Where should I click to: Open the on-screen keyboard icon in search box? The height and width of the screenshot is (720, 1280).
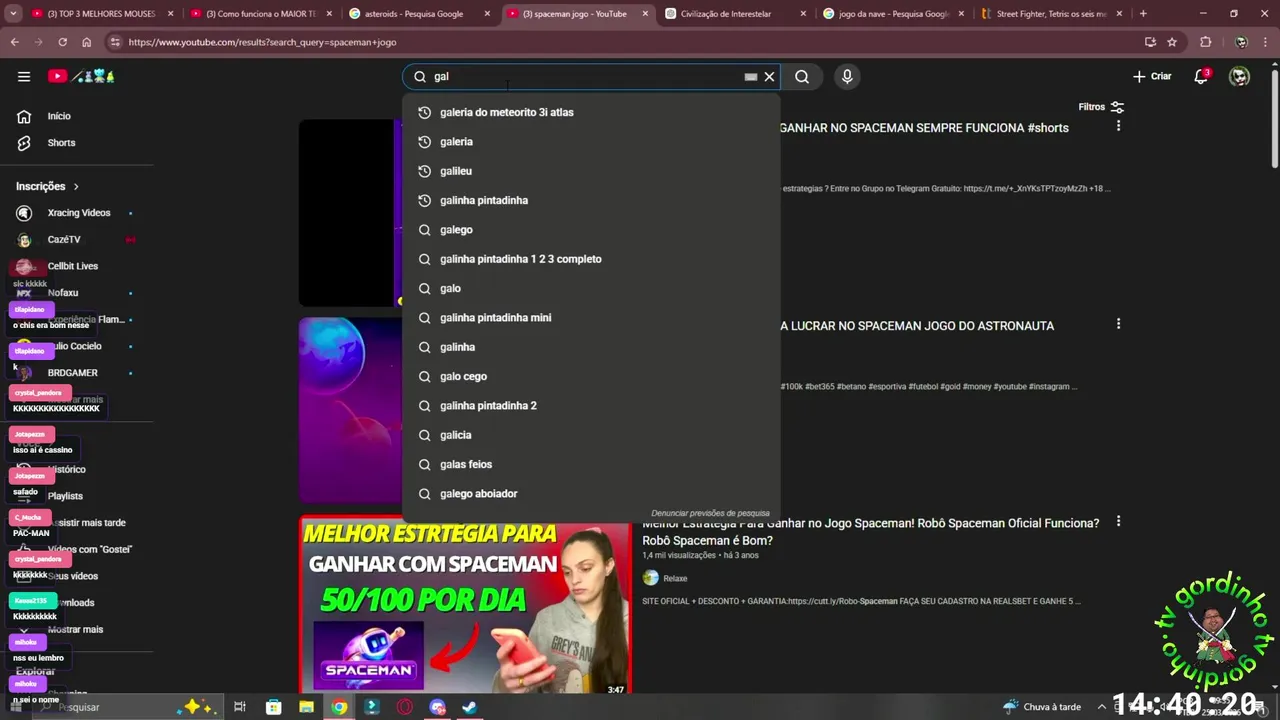coord(751,76)
